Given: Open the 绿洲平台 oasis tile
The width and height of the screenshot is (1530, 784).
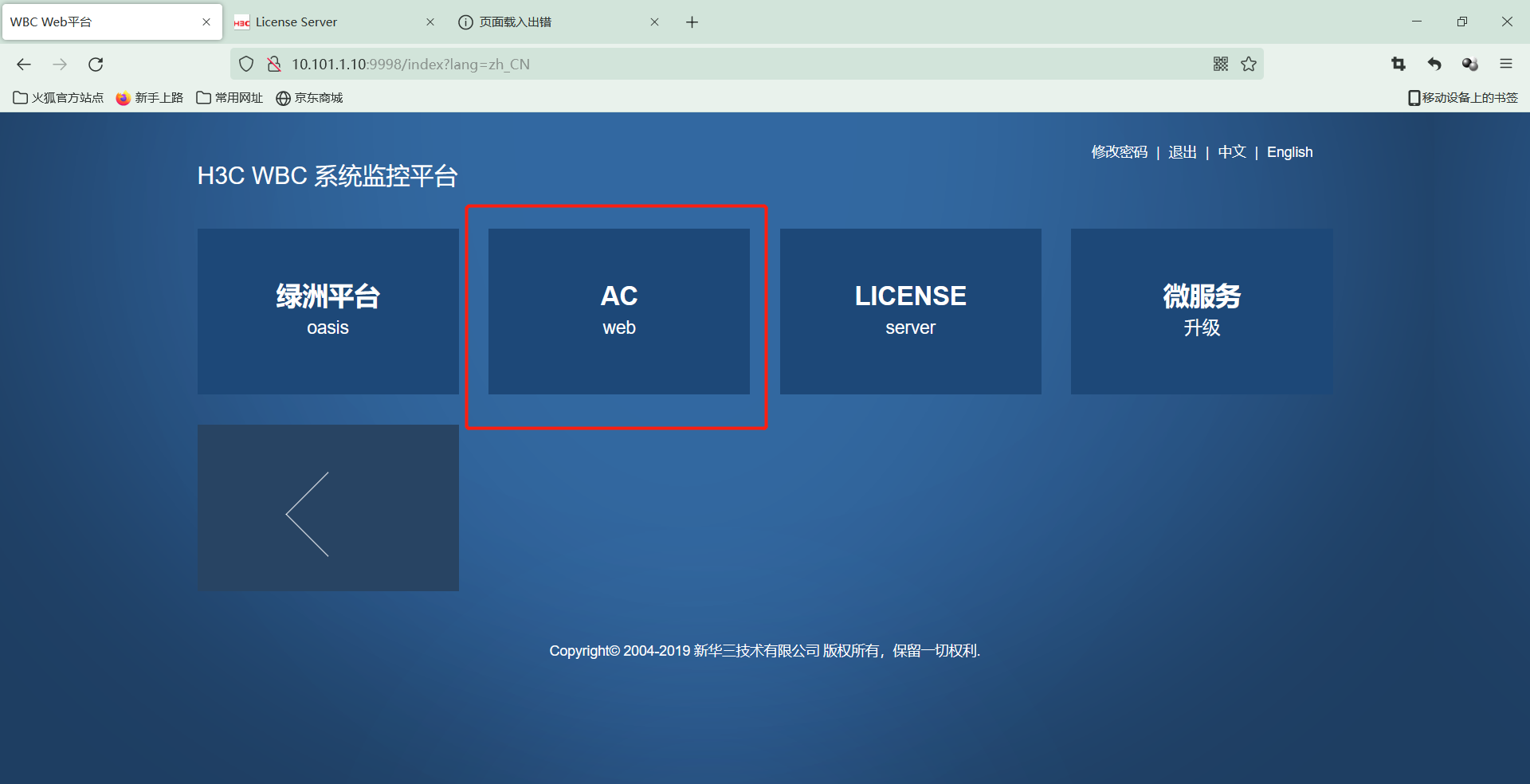Looking at the screenshot, I should (328, 312).
